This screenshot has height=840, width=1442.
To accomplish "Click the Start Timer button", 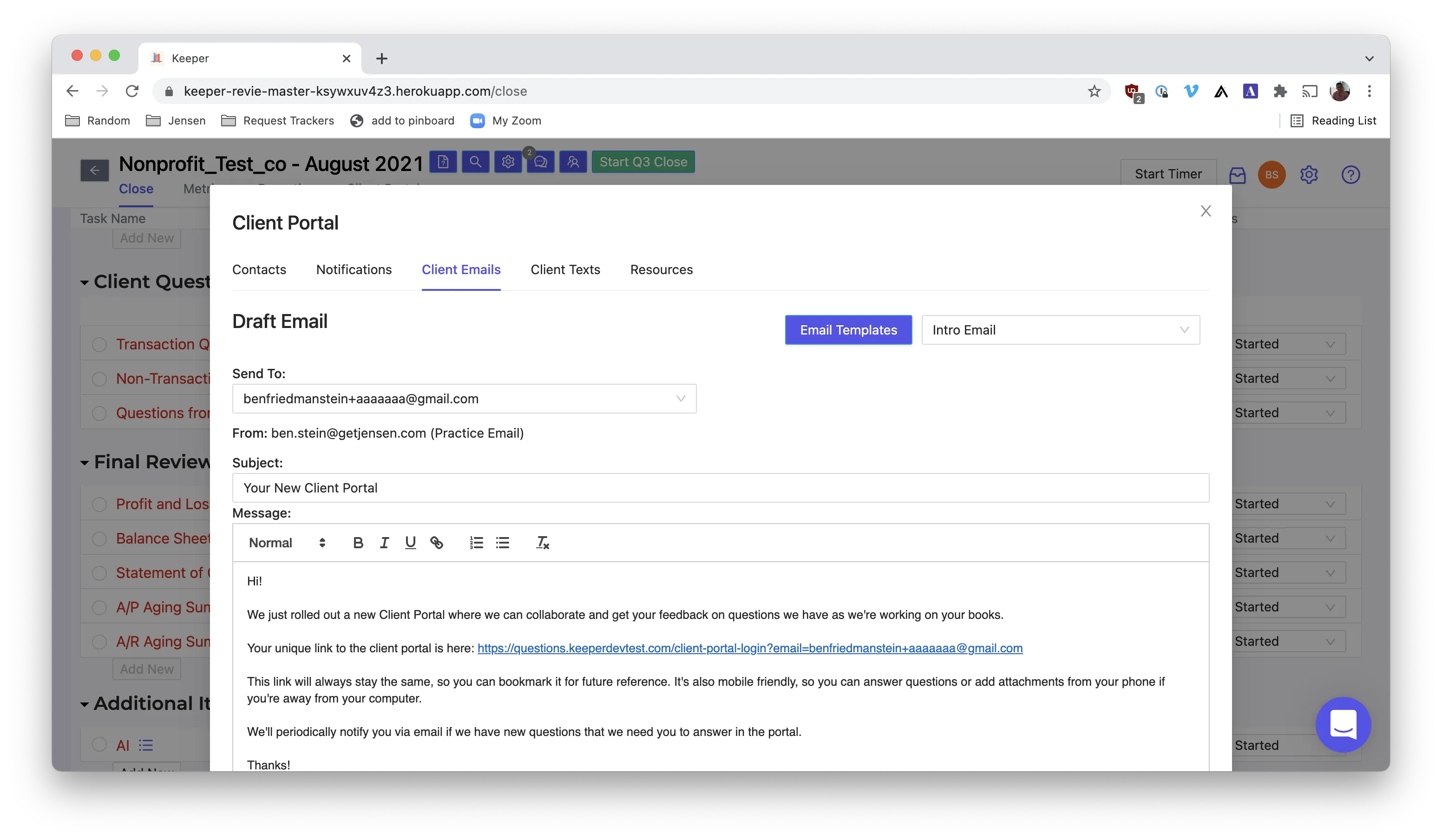I will [x=1168, y=174].
